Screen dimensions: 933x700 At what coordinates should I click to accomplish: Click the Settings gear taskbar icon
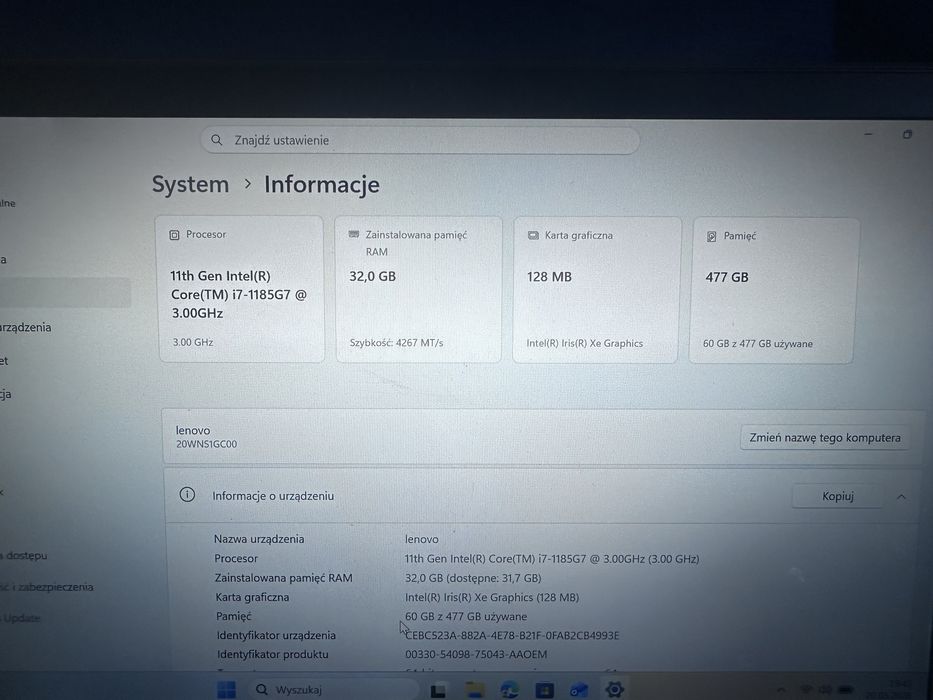[614, 689]
